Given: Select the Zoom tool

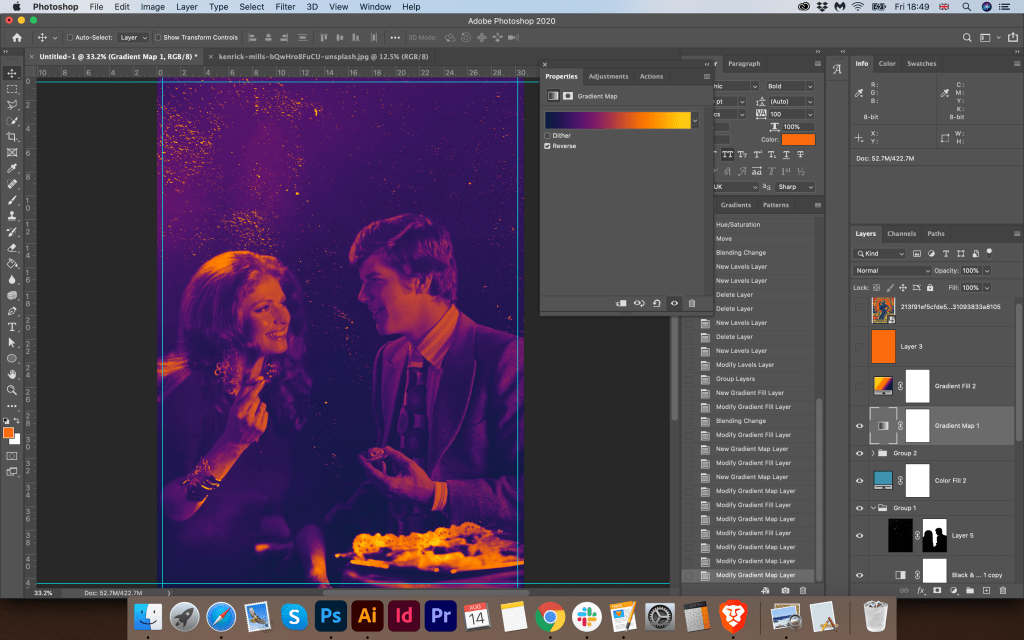Looking at the screenshot, I should pyautogui.click(x=12, y=390).
